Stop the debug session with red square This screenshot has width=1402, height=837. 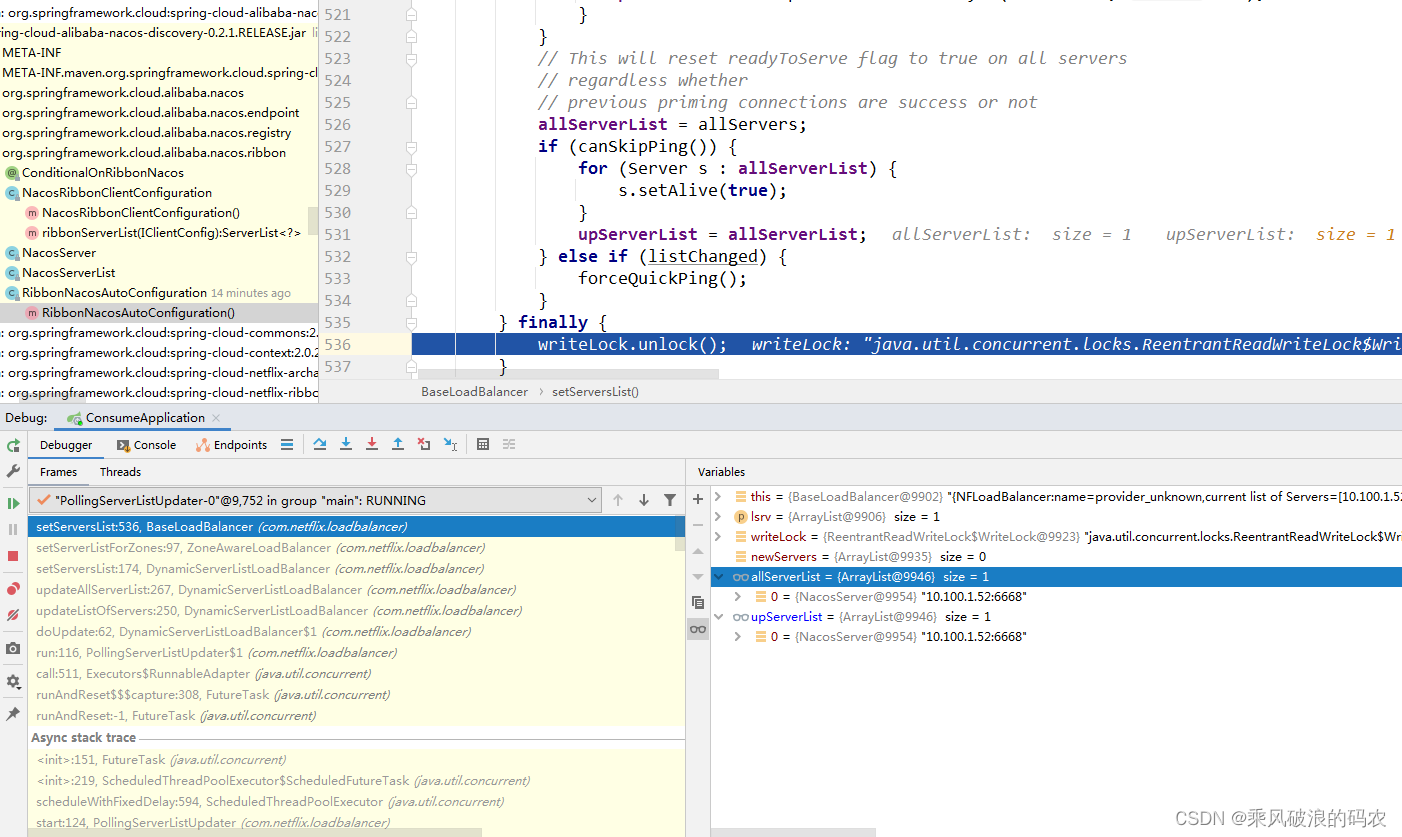(13, 556)
